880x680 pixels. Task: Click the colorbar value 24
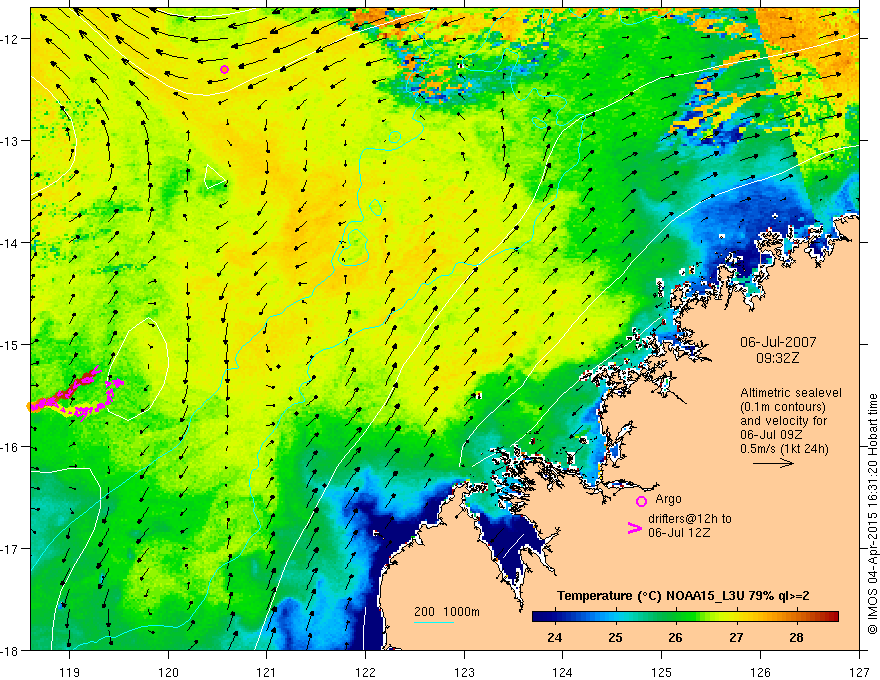click(x=554, y=637)
